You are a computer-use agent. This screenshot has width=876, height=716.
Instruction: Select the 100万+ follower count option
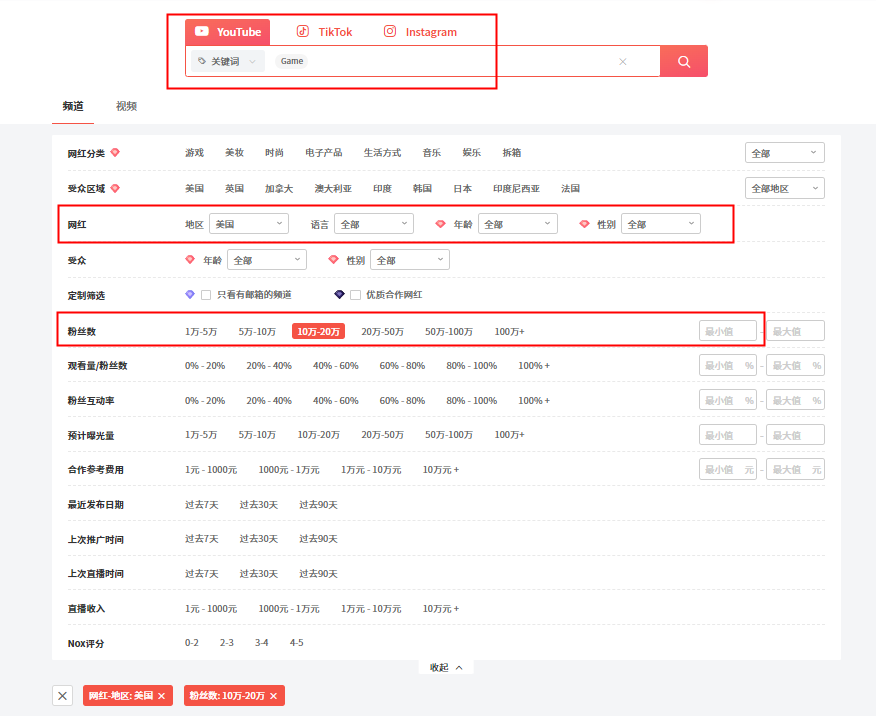pyautogui.click(x=509, y=331)
